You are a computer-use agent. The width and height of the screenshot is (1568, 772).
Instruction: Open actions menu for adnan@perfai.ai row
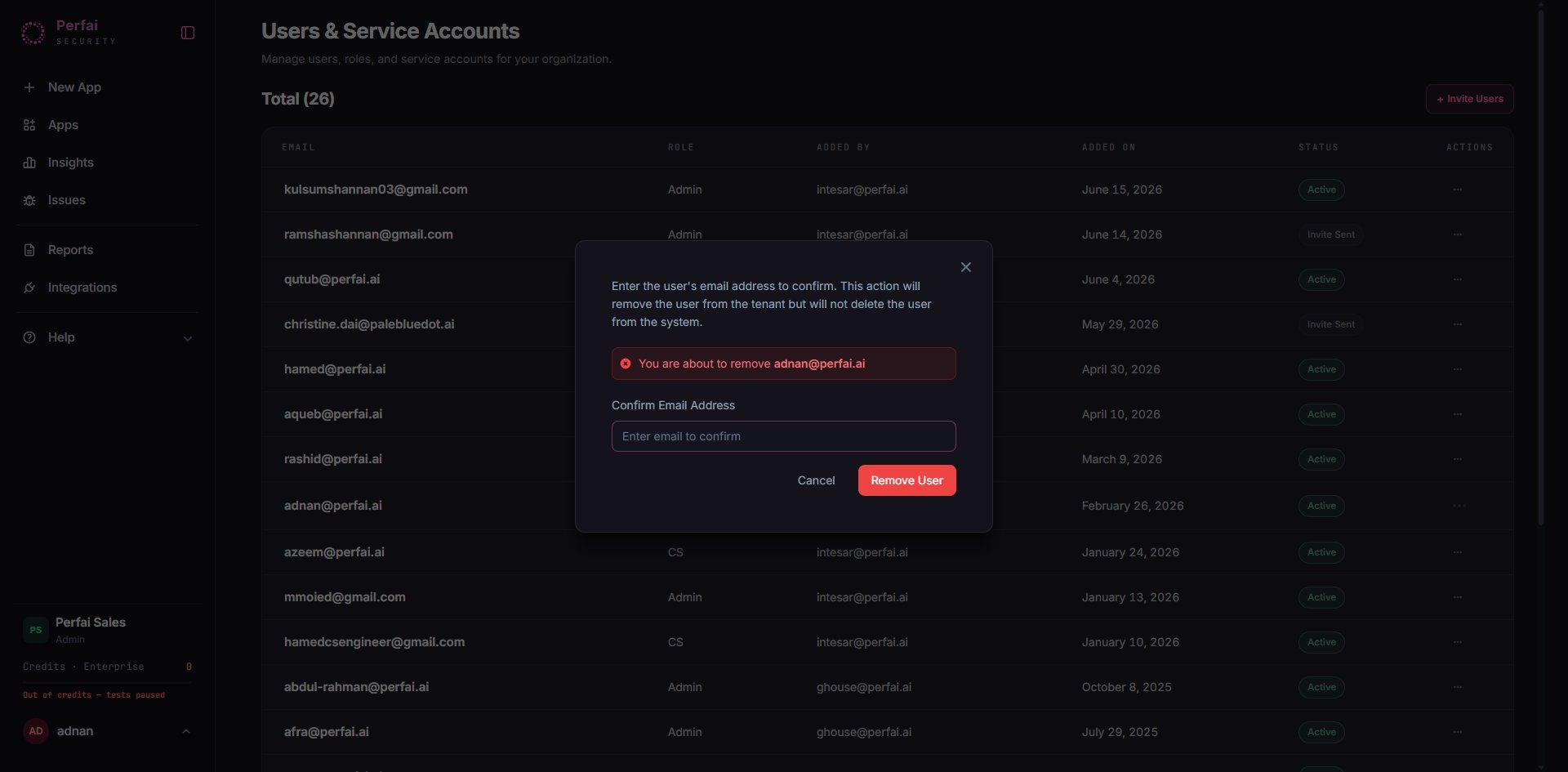point(1459,506)
